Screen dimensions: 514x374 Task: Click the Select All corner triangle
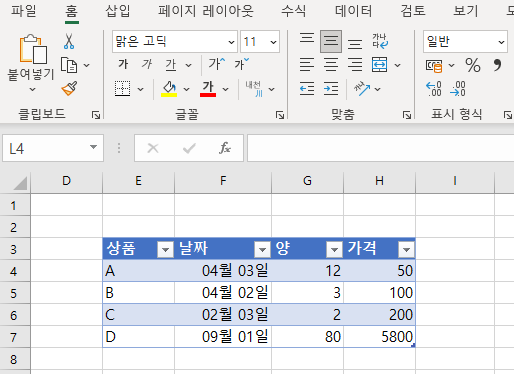pyautogui.click(x=20, y=183)
